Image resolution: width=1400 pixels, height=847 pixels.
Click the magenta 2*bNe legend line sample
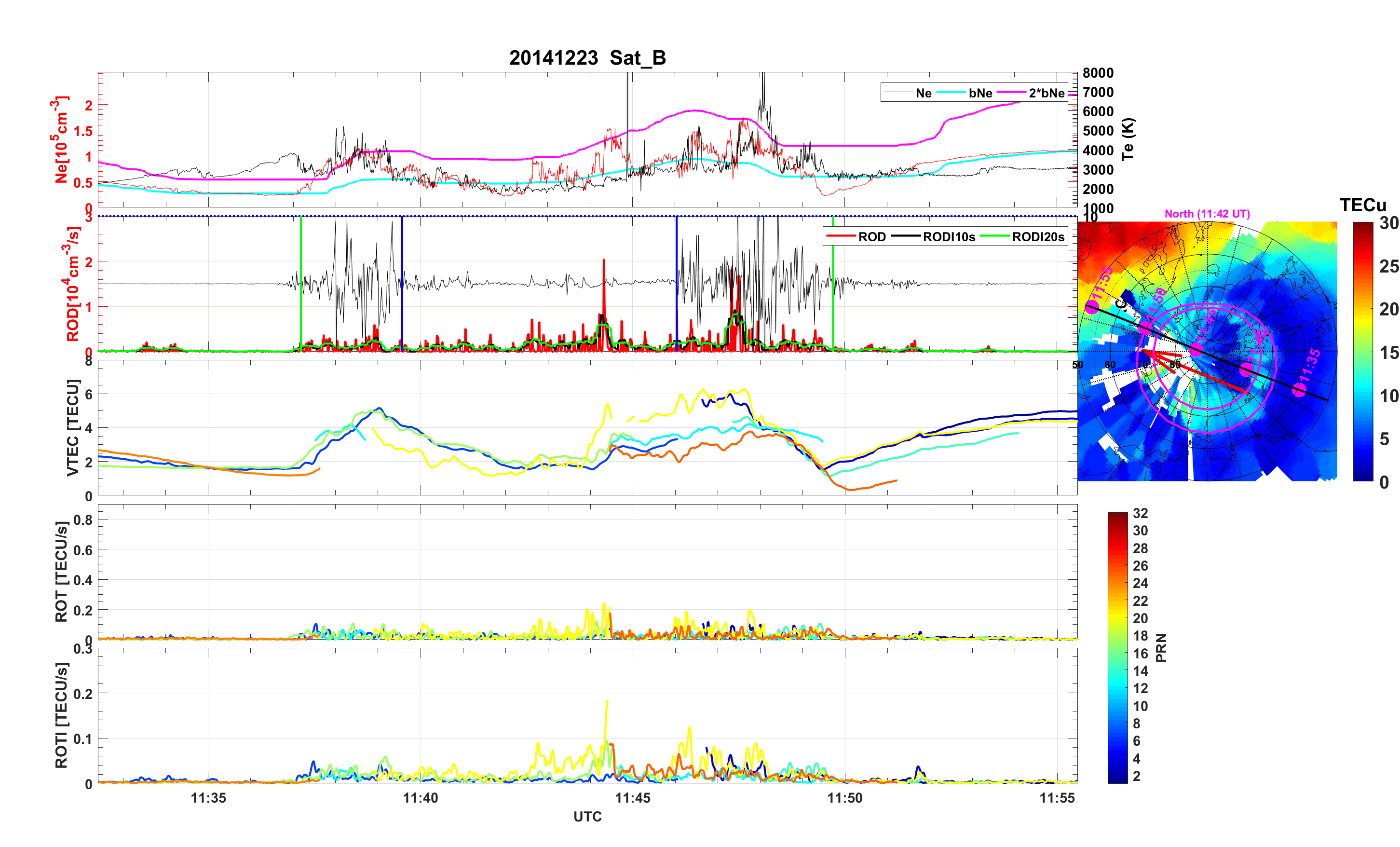[1011, 93]
